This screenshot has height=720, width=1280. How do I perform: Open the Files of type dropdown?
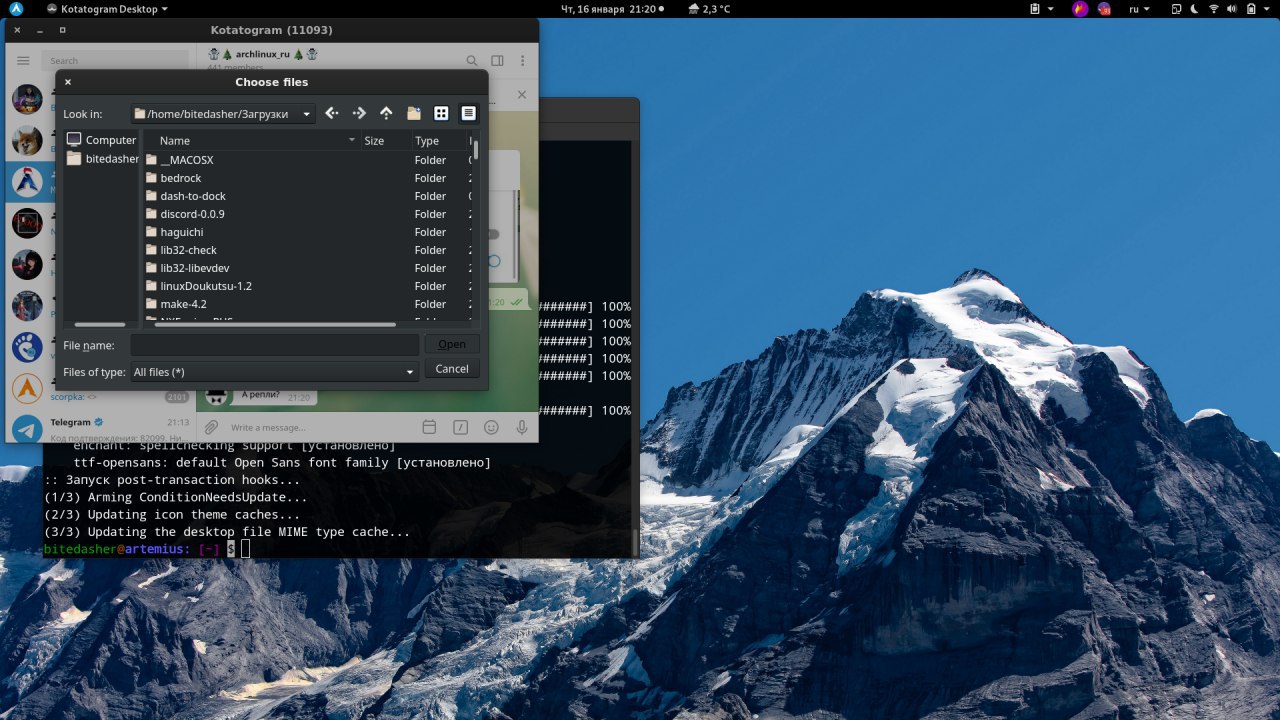pos(274,372)
